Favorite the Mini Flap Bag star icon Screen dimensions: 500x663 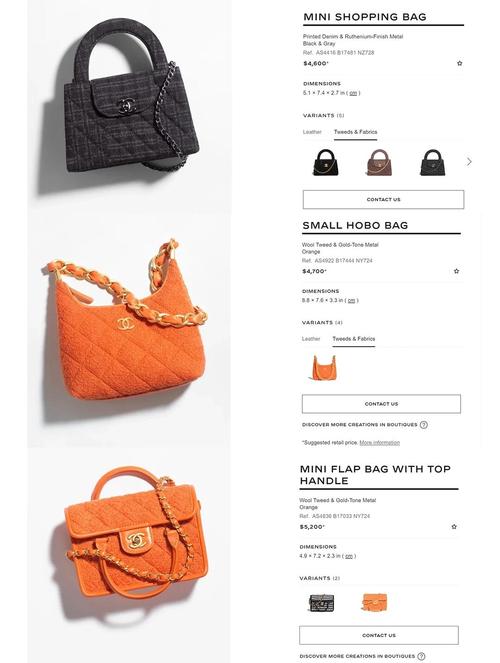(454, 527)
